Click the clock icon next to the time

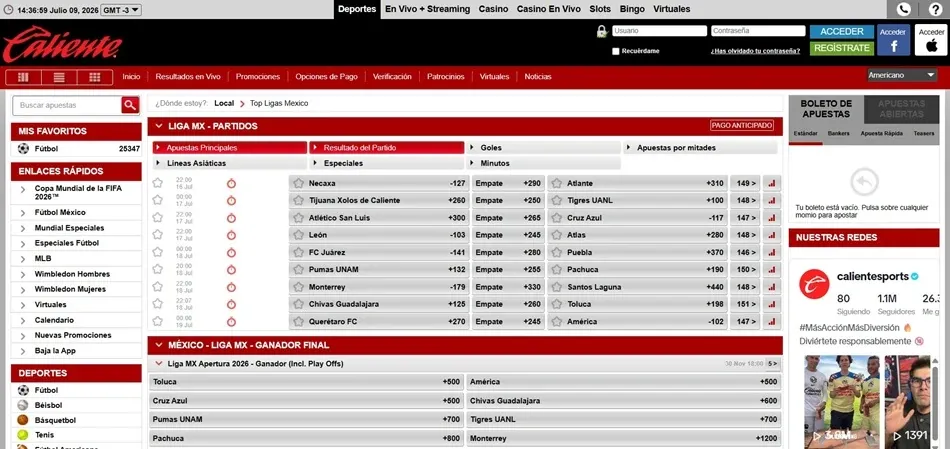8,10
